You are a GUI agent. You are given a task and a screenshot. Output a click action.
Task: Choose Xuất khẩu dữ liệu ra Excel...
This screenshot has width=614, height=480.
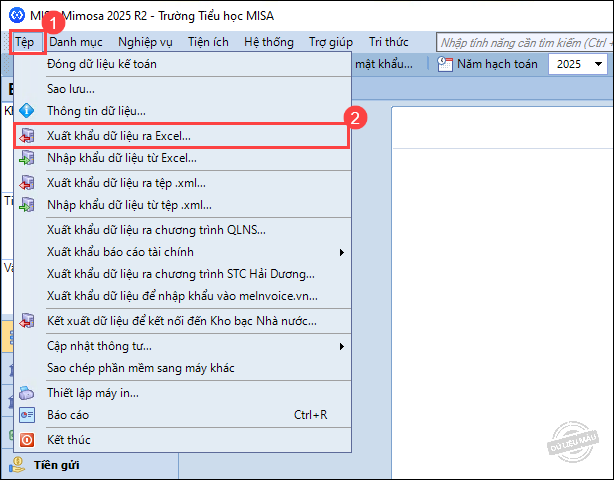(x=182, y=136)
